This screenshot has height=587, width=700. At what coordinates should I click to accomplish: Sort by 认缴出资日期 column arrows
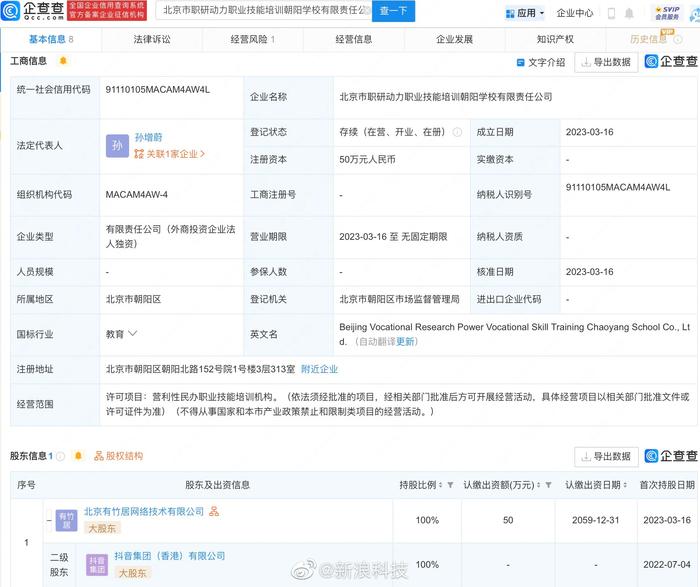pyautogui.click(x=625, y=485)
